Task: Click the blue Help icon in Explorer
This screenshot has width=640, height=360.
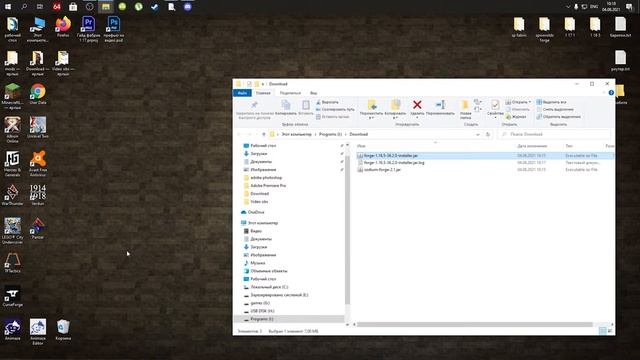Action: [x=611, y=93]
